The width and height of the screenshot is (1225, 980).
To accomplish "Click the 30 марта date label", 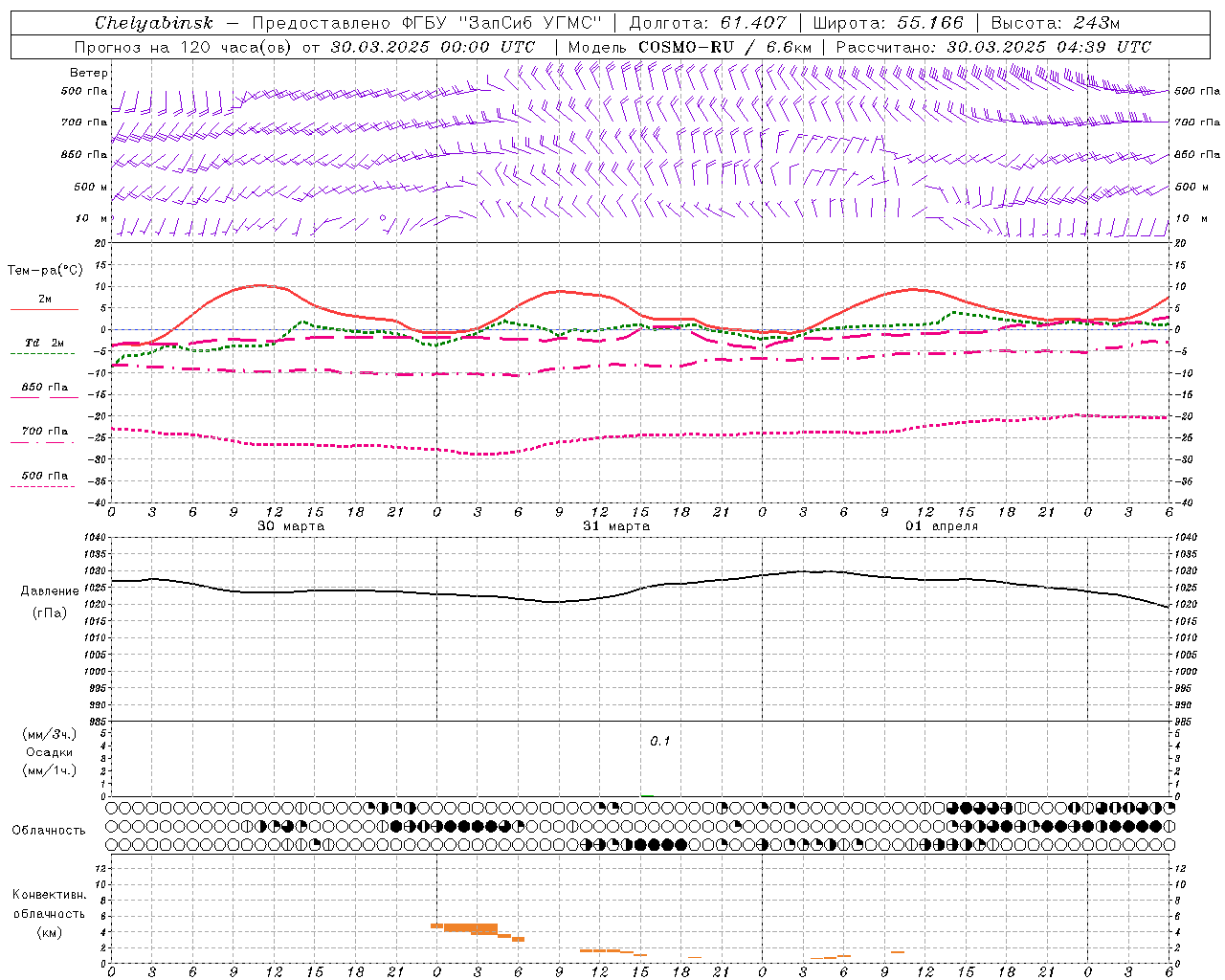I will (291, 526).
